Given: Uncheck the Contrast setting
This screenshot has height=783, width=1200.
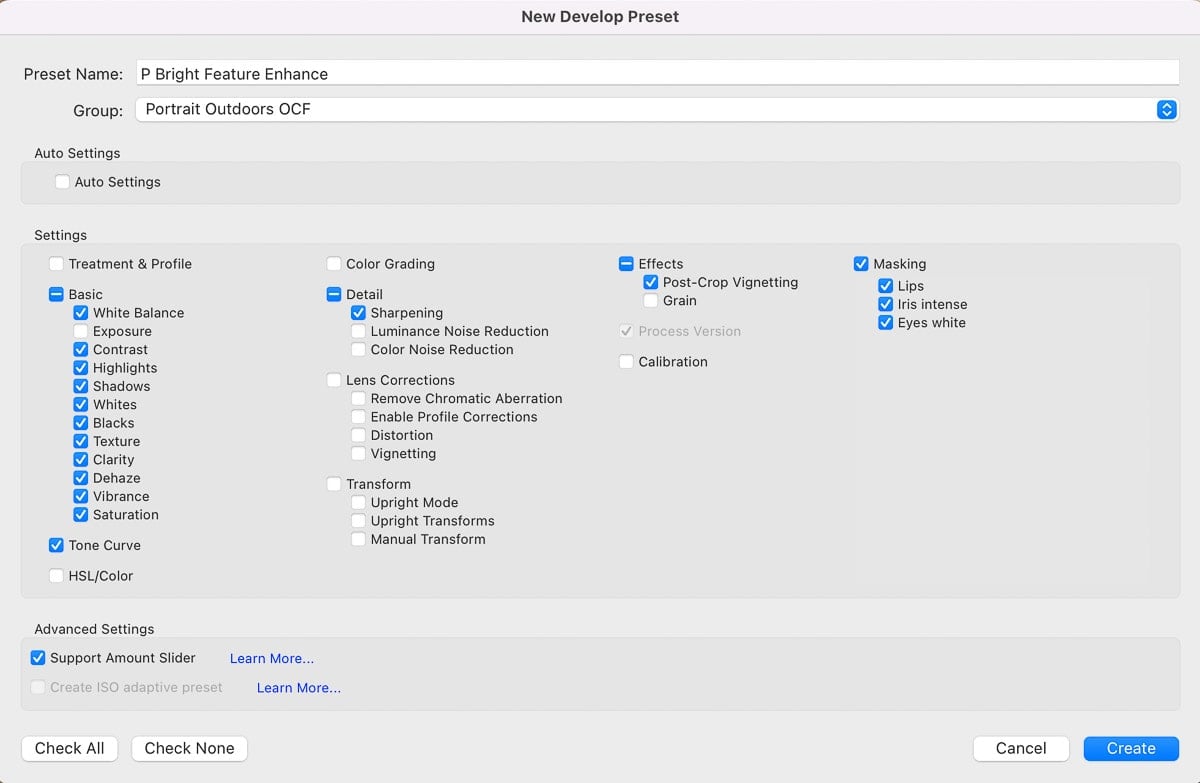Looking at the screenshot, I should (81, 350).
